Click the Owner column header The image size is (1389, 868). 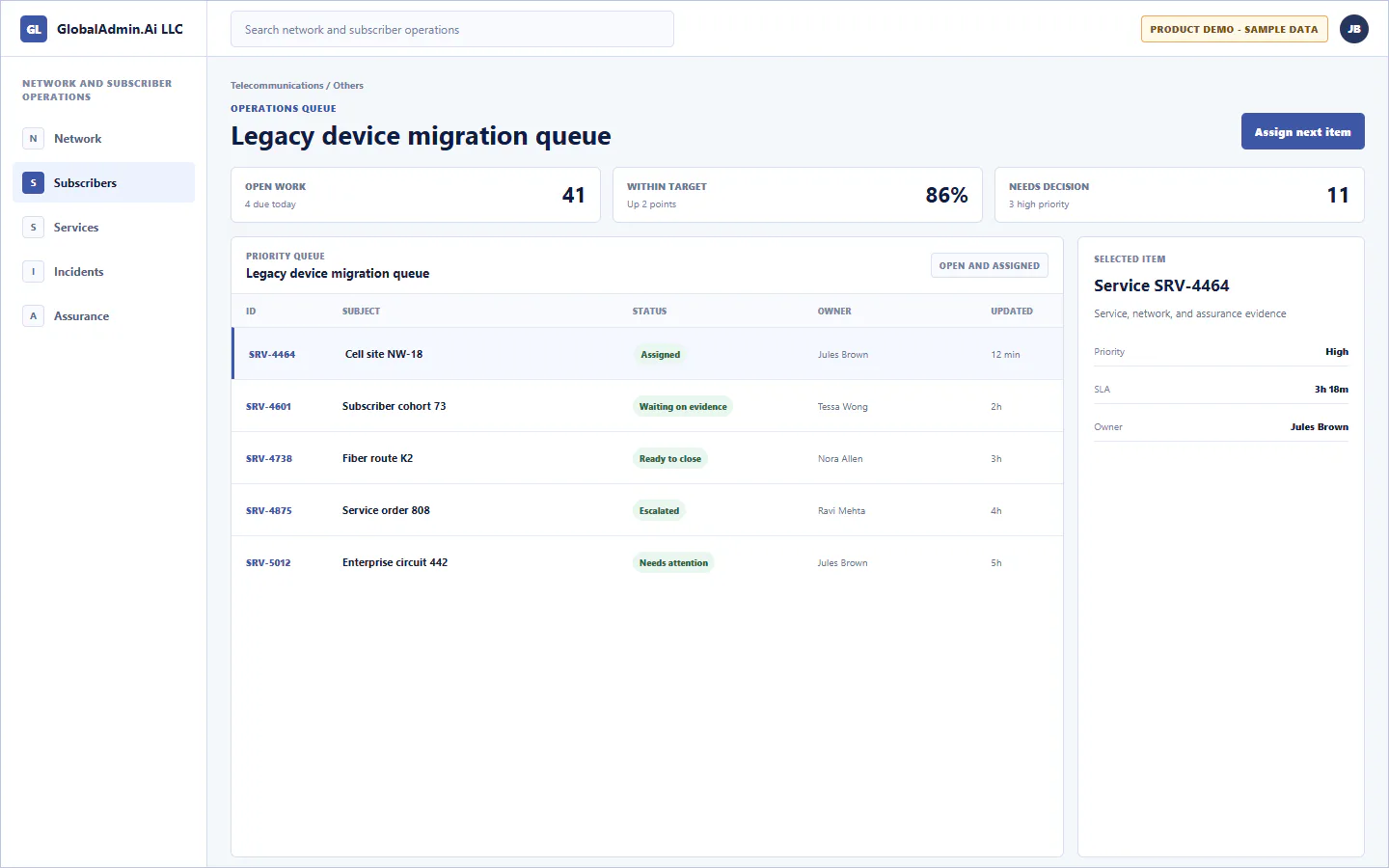(x=834, y=312)
